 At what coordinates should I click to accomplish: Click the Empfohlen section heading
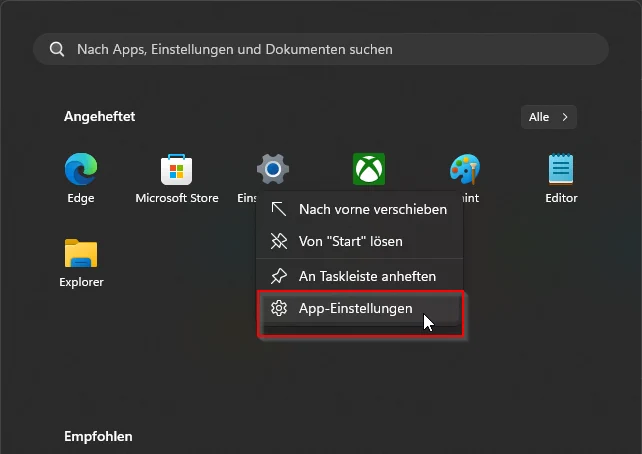[x=98, y=436]
